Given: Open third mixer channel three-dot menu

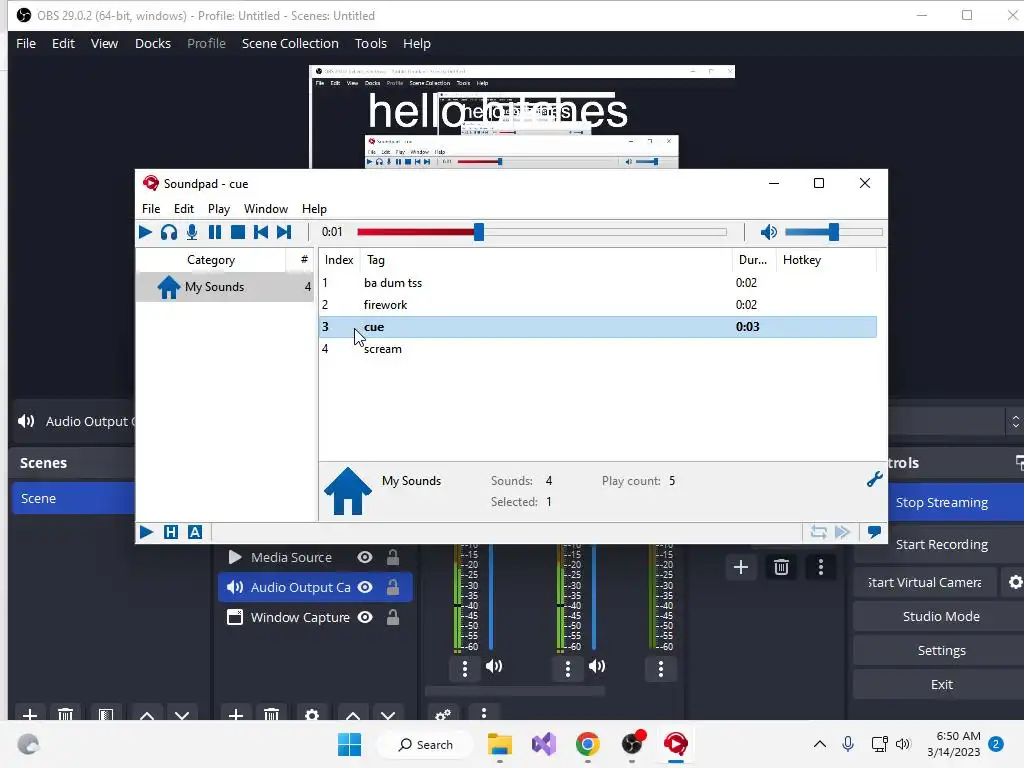Looking at the screenshot, I should point(661,669).
